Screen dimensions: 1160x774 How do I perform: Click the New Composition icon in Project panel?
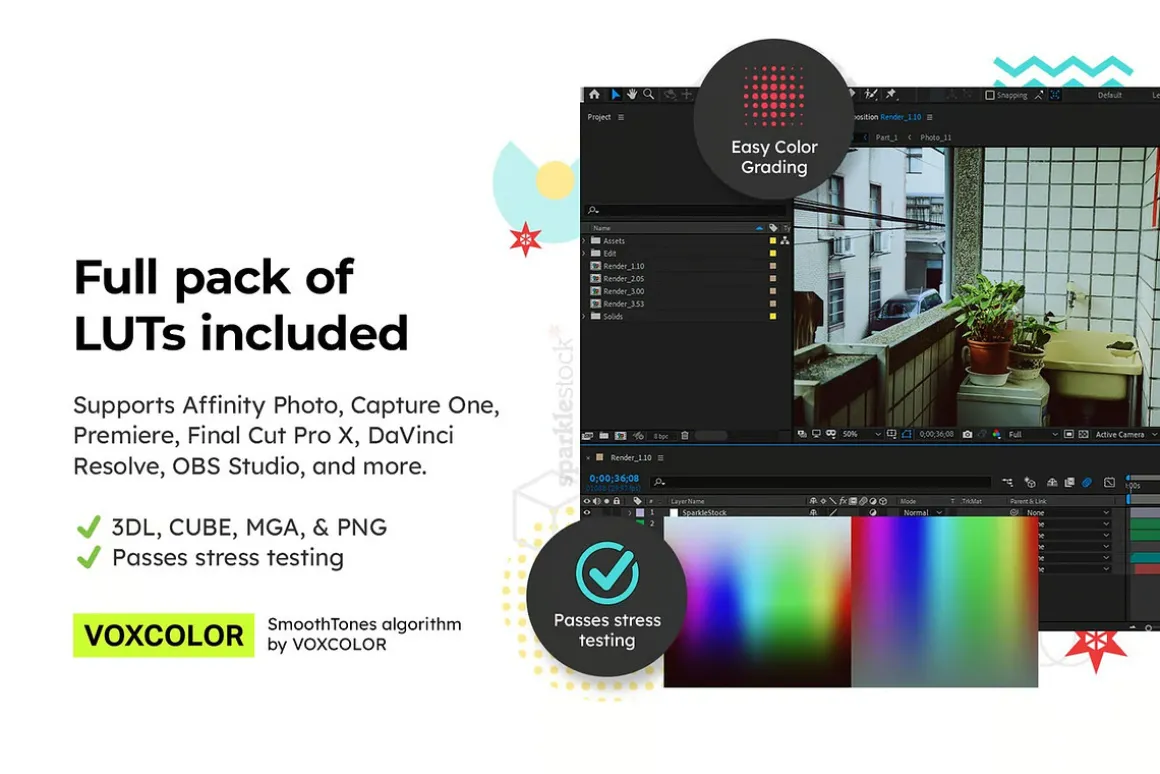(620, 435)
